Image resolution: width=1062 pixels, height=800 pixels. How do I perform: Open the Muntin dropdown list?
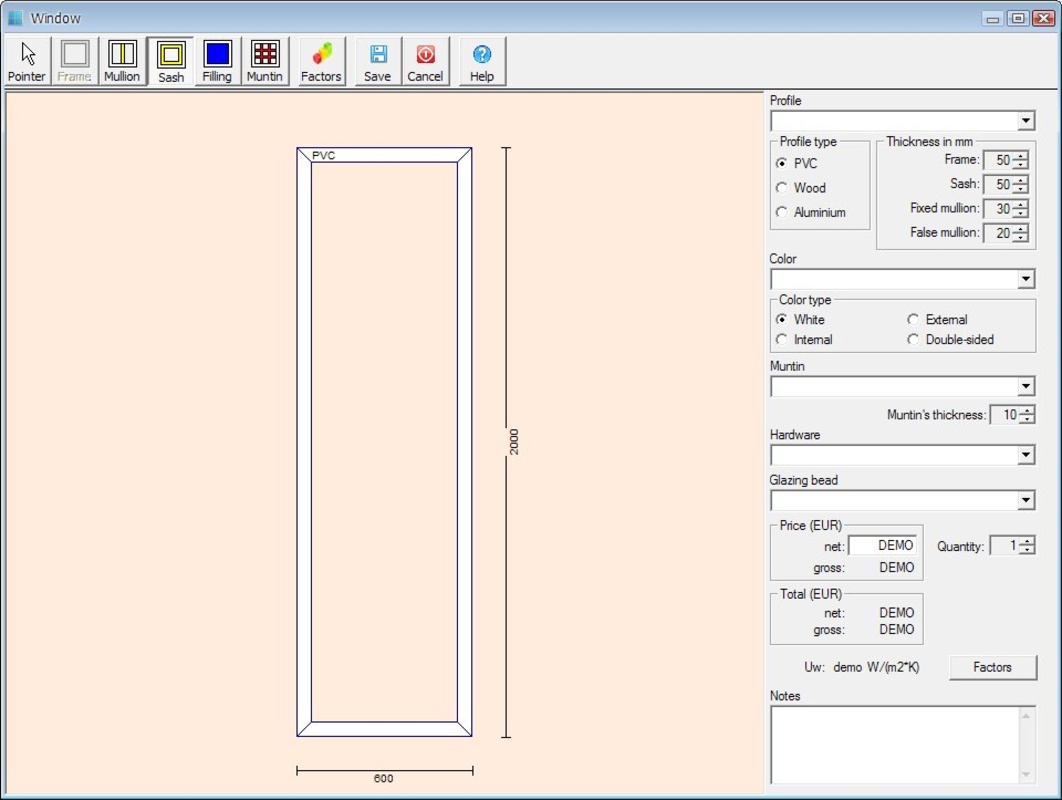pos(1026,387)
